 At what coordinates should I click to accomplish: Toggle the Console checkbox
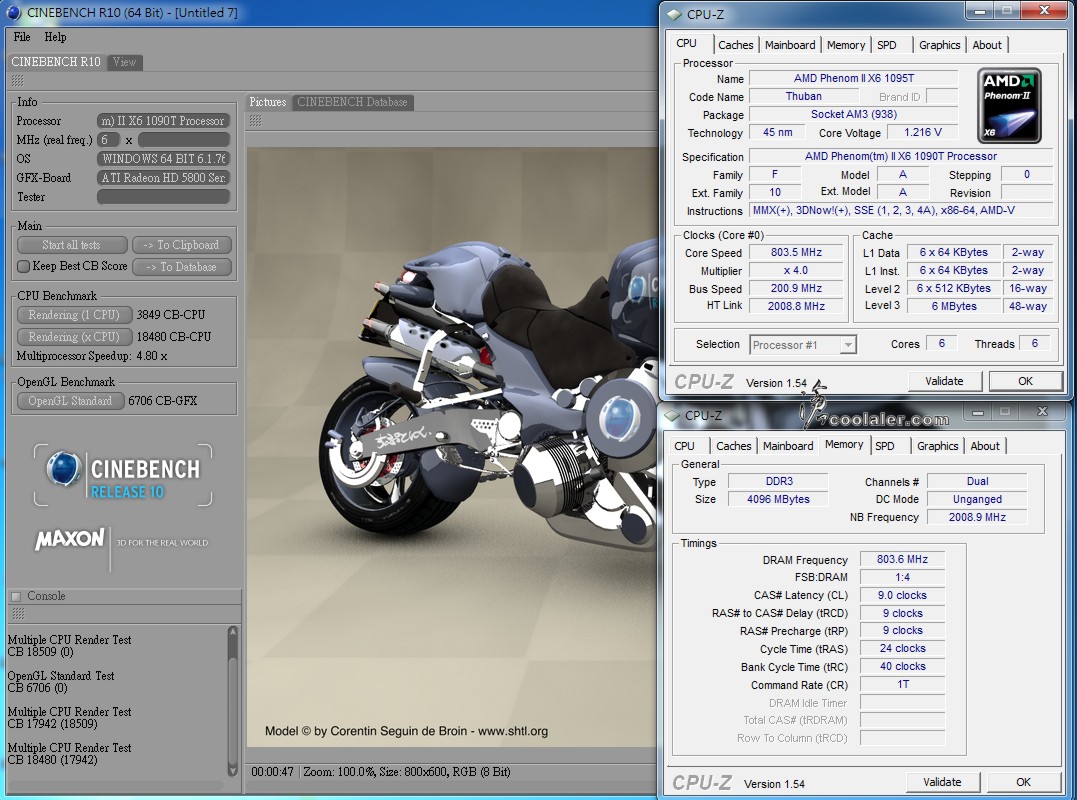(x=16, y=596)
